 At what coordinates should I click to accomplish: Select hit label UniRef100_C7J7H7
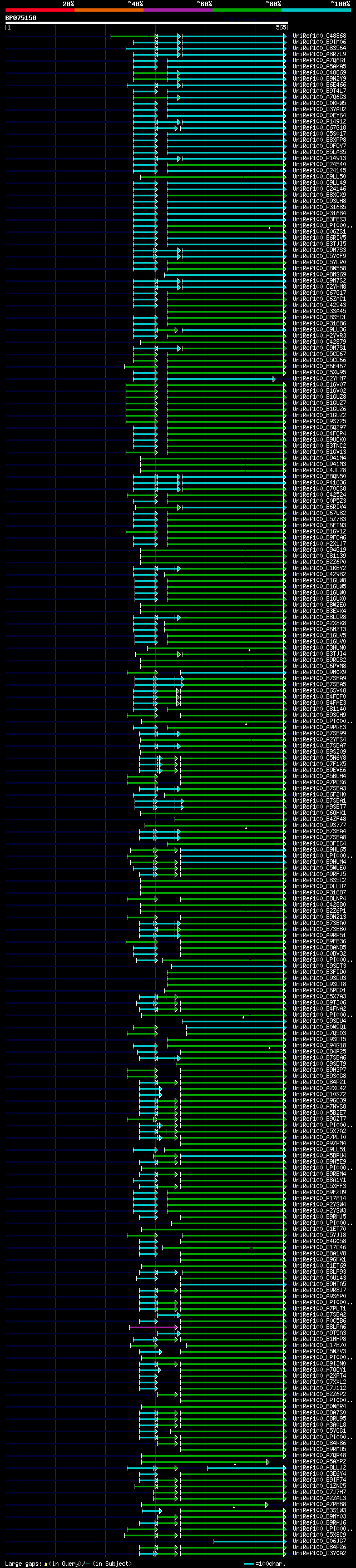click(x=319, y=1492)
